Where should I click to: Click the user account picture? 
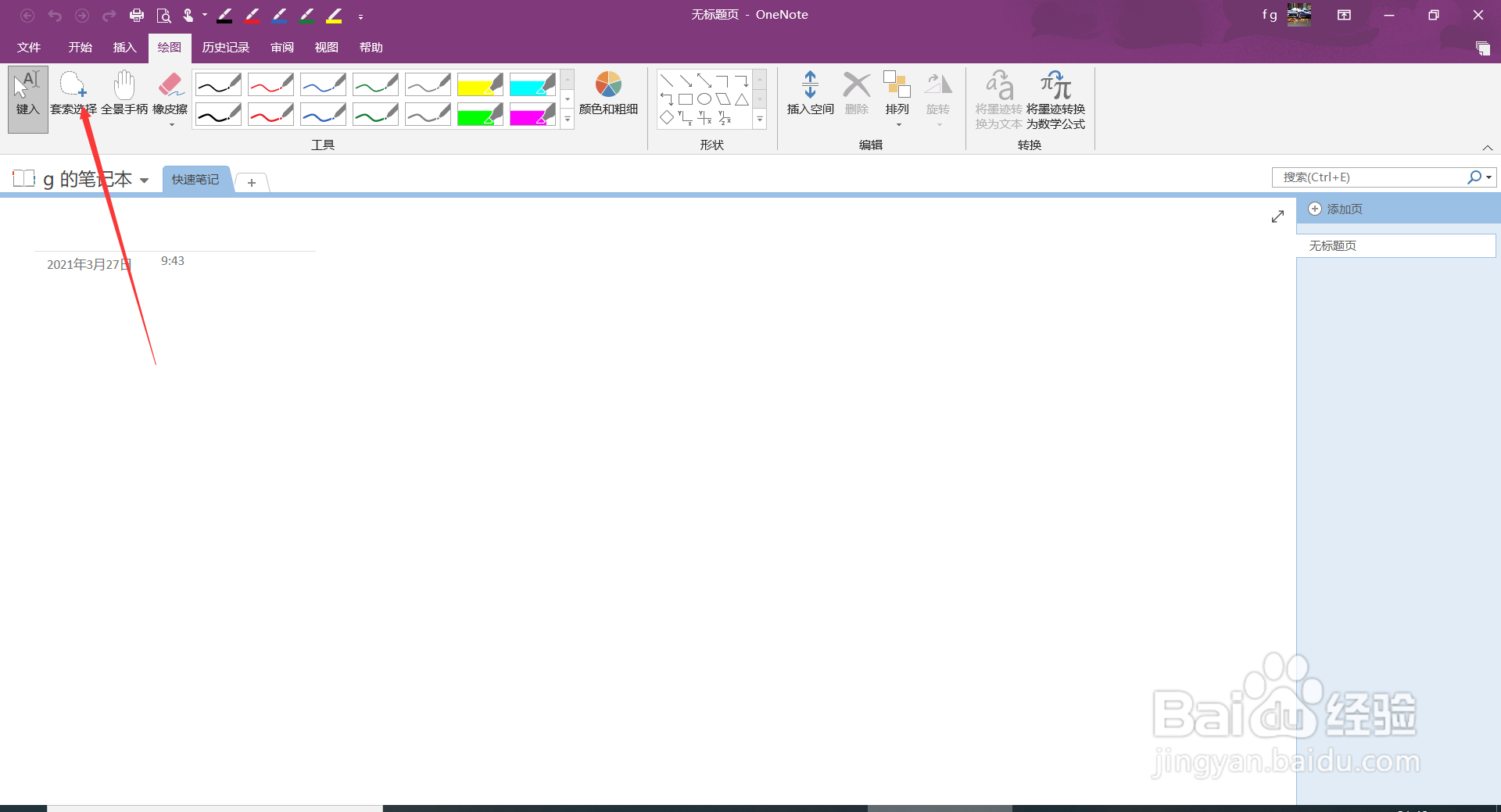[1299, 14]
